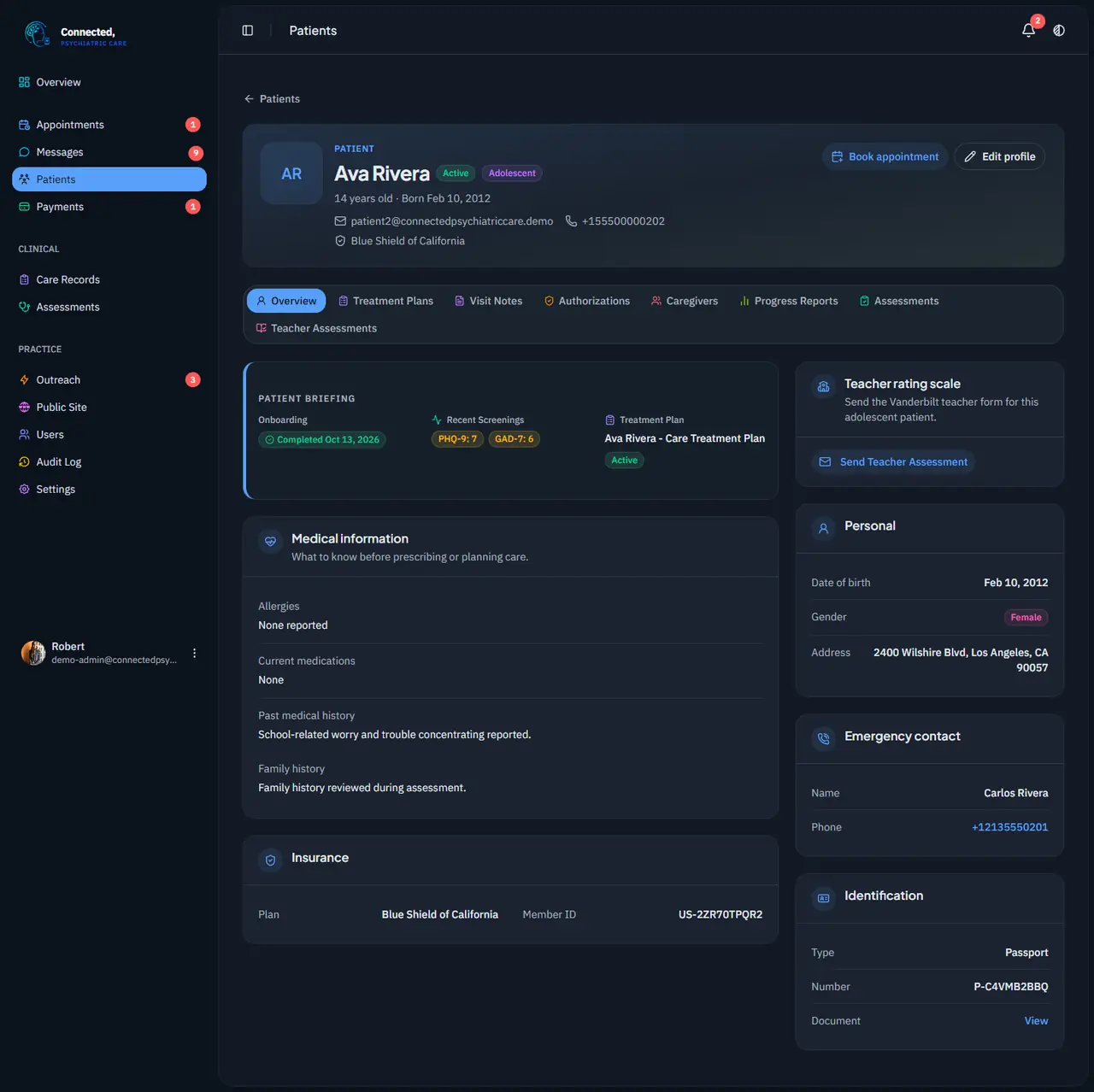Select Payments in the sidebar

[109, 207]
